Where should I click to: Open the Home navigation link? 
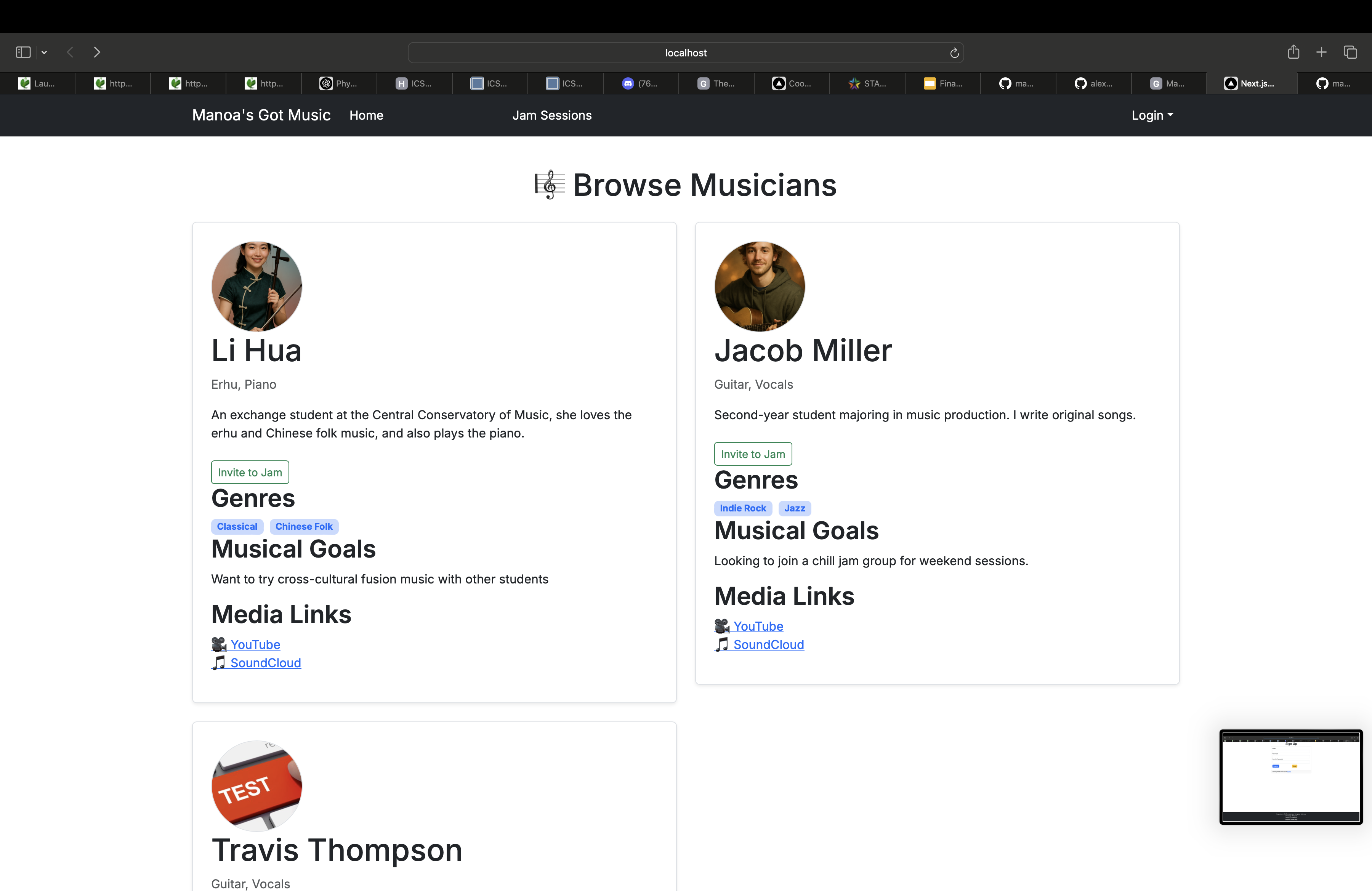point(366,115)
